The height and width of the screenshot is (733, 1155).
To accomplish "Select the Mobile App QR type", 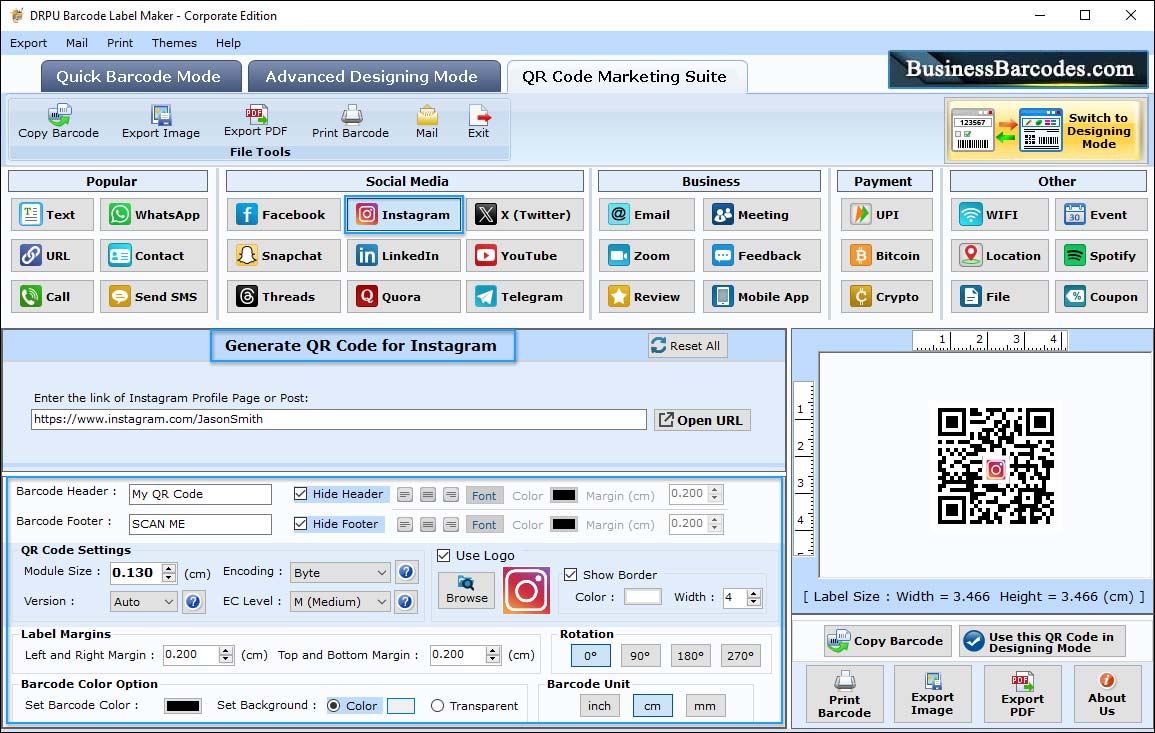I will (762, 296).
